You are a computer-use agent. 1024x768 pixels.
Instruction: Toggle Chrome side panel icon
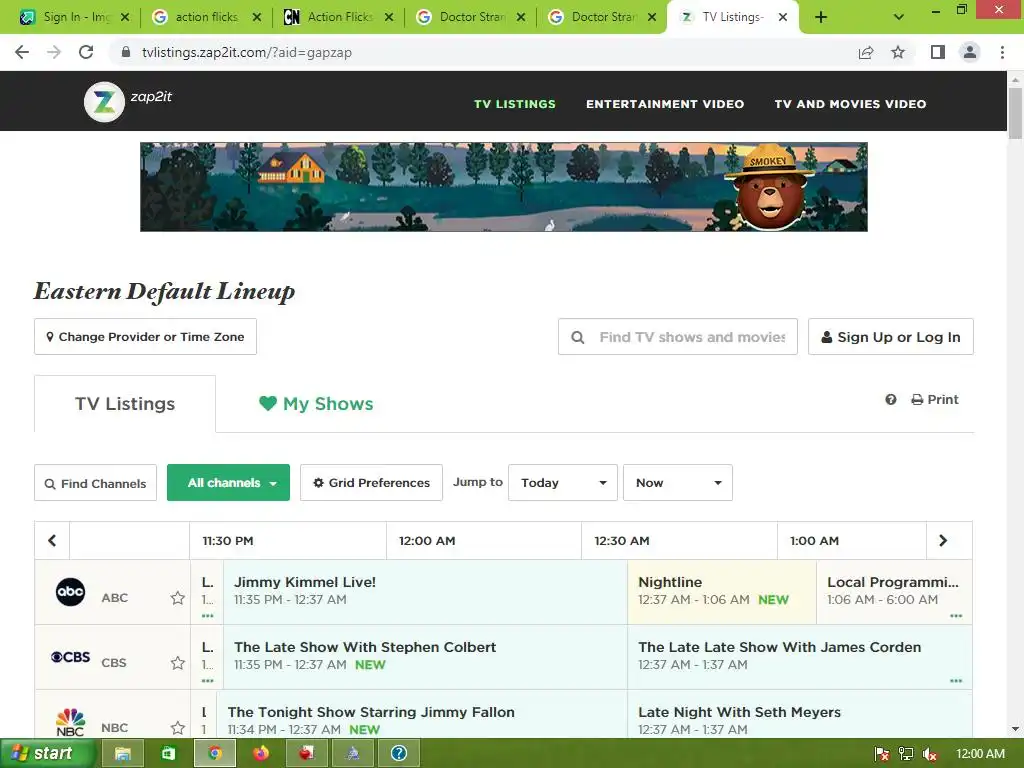click(938, 52)
